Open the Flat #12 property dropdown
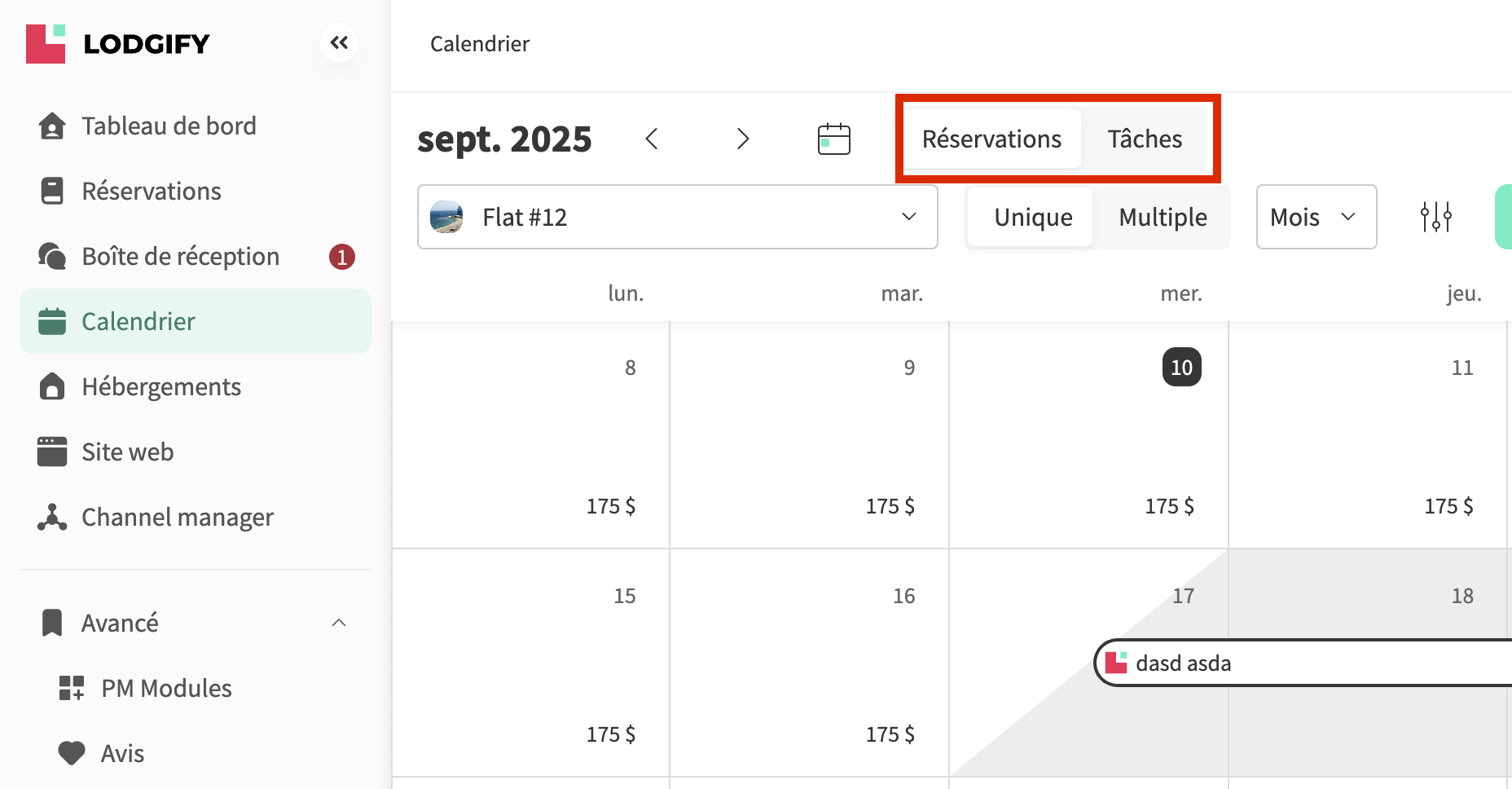Image resolution: width=1512 pixels, height=789 pixels. click(x=677, y=217)
